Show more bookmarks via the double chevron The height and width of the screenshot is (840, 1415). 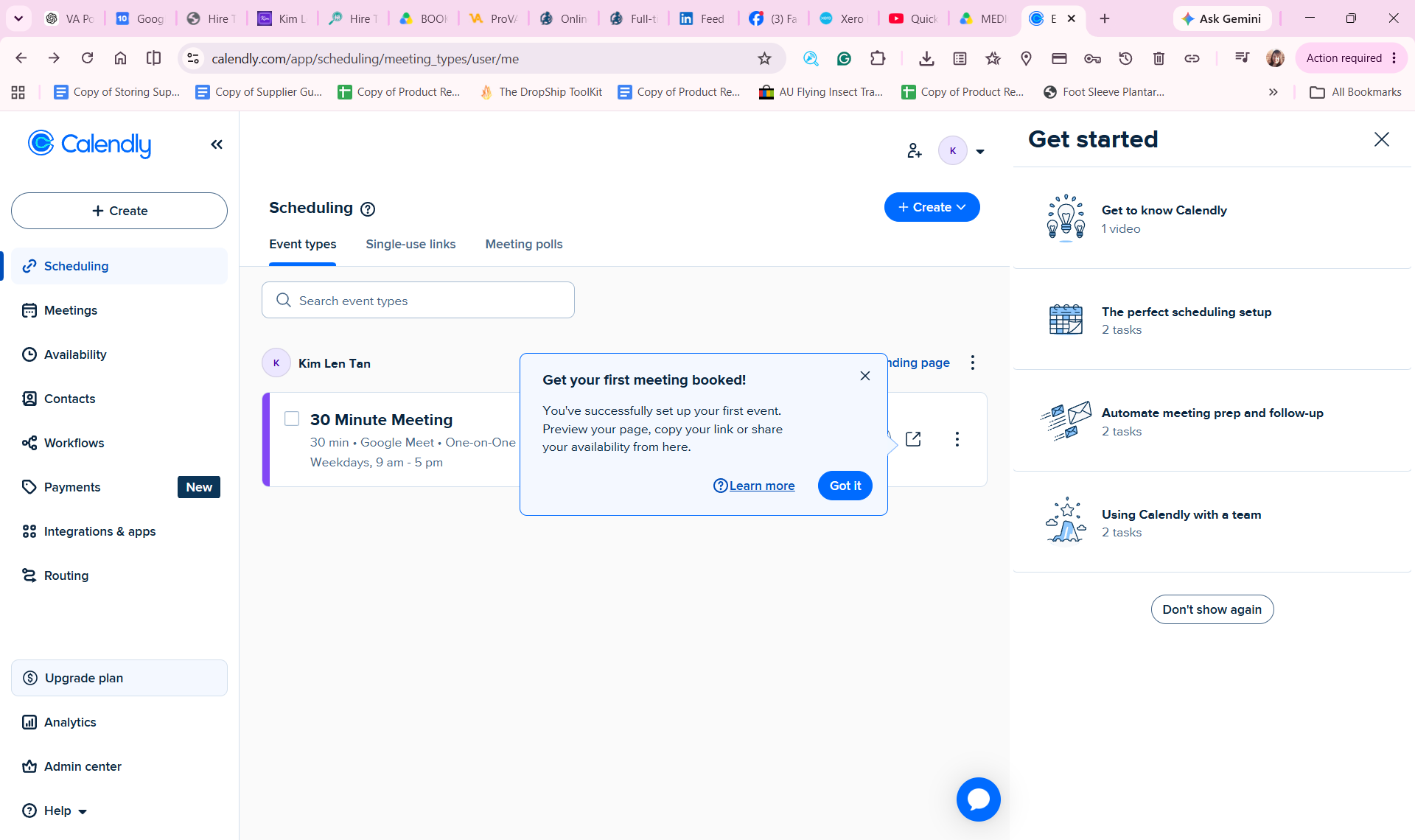tap(1273, 92)
